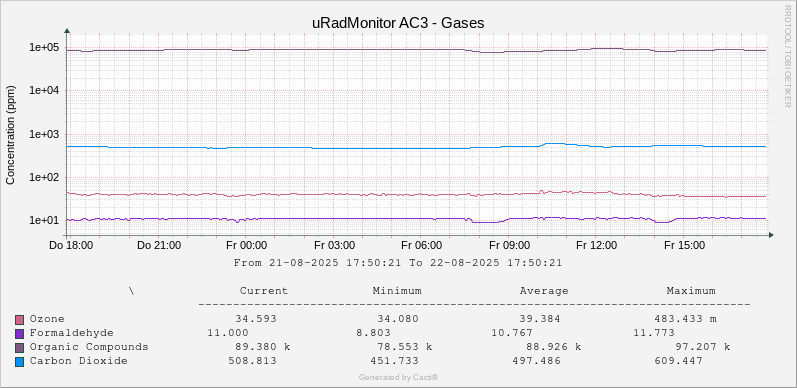Click the Fr 09:00 time axis label
Screen dimensions: 797x388
tap(510, 246)
